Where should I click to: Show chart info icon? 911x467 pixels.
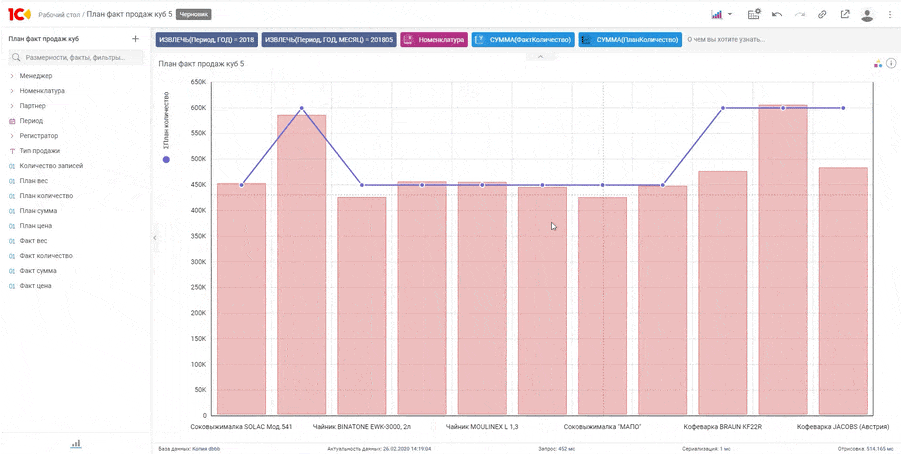pos(891,63)
